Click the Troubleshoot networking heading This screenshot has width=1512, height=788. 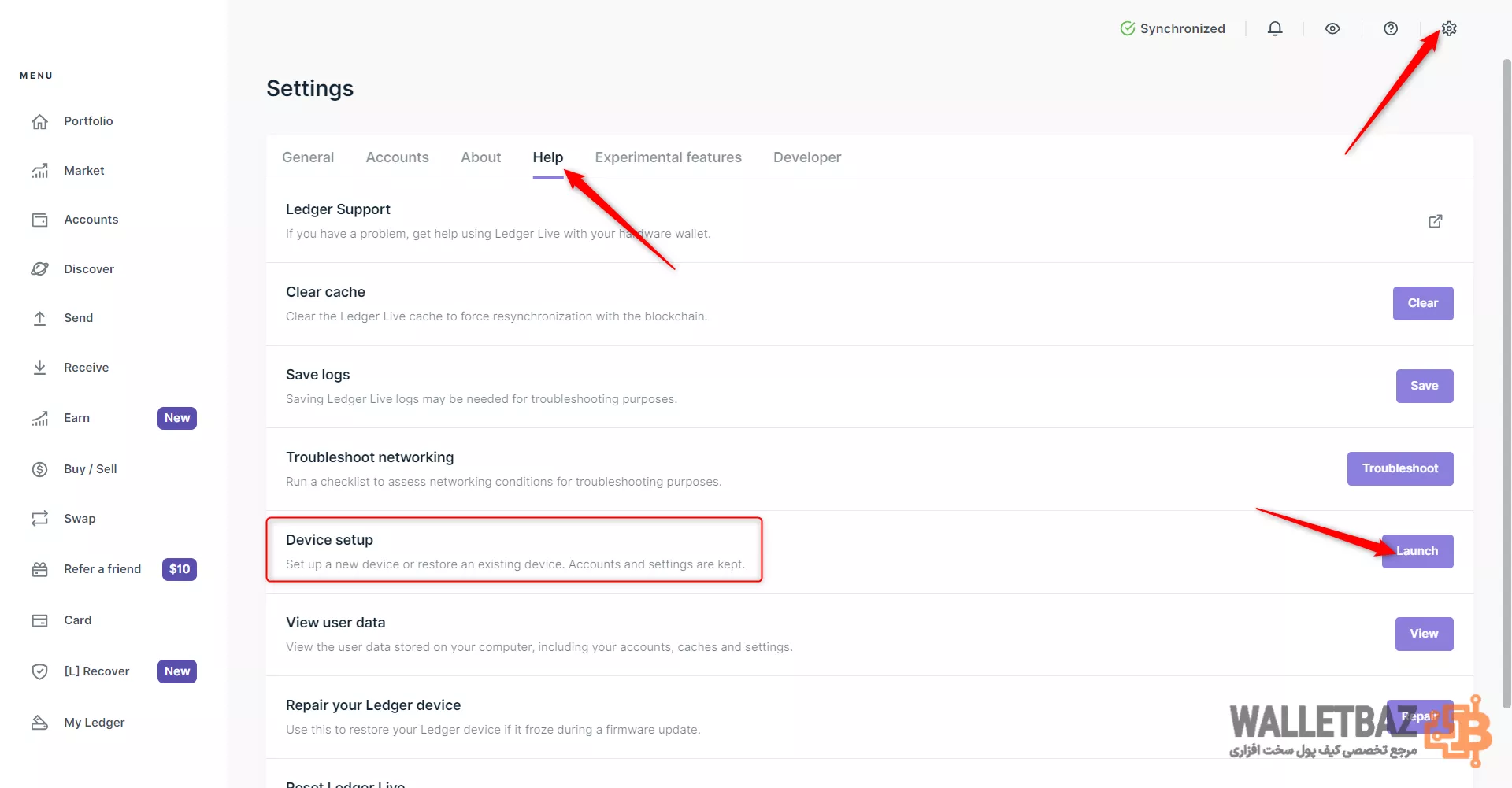[x=370, y=457]
